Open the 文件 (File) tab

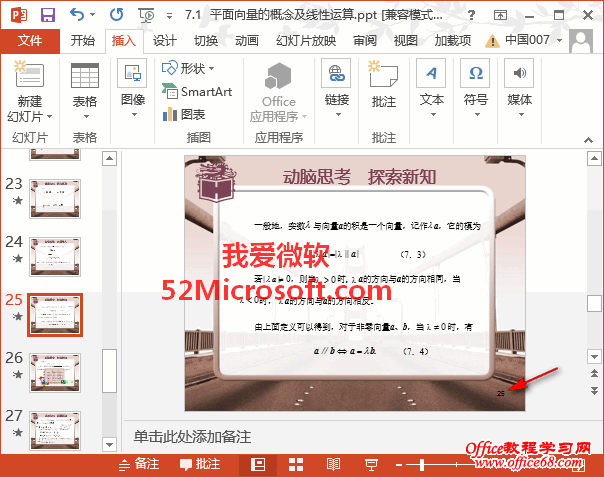pos(30,40)
